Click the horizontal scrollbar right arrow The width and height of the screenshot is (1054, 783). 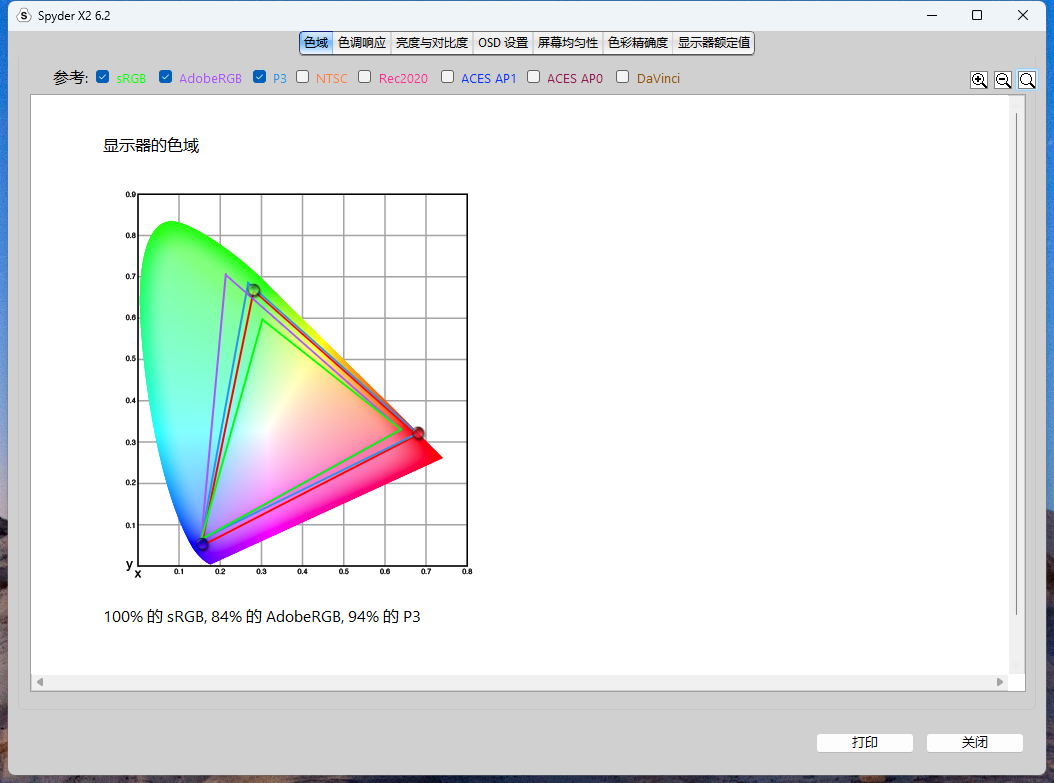pos(1000,682)
